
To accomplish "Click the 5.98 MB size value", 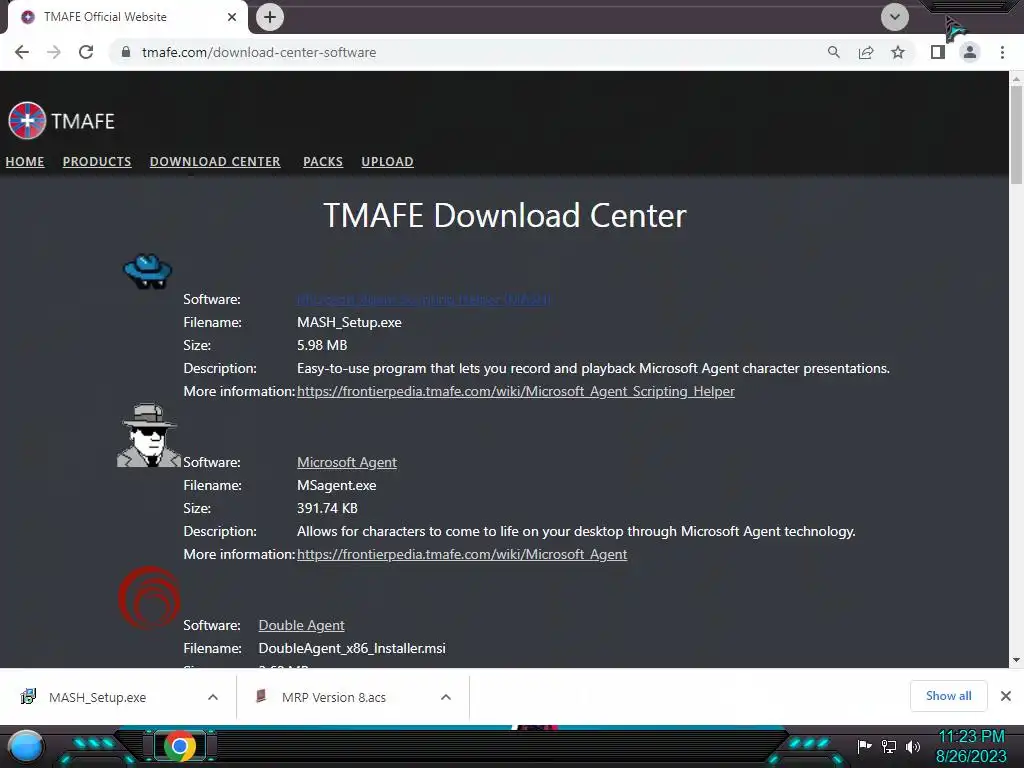I will pos(322,345).
